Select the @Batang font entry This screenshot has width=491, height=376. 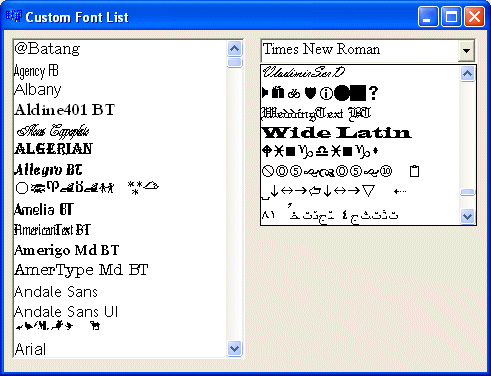(47, 49)
